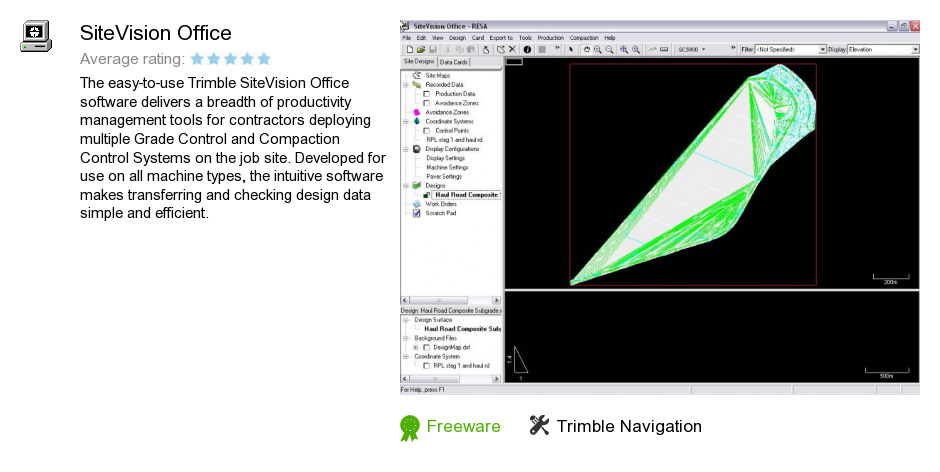Click the Cut scissors toolbar icon
This screenshot has height=472, width=940.
pyautogui.click(x=448, y=50)
